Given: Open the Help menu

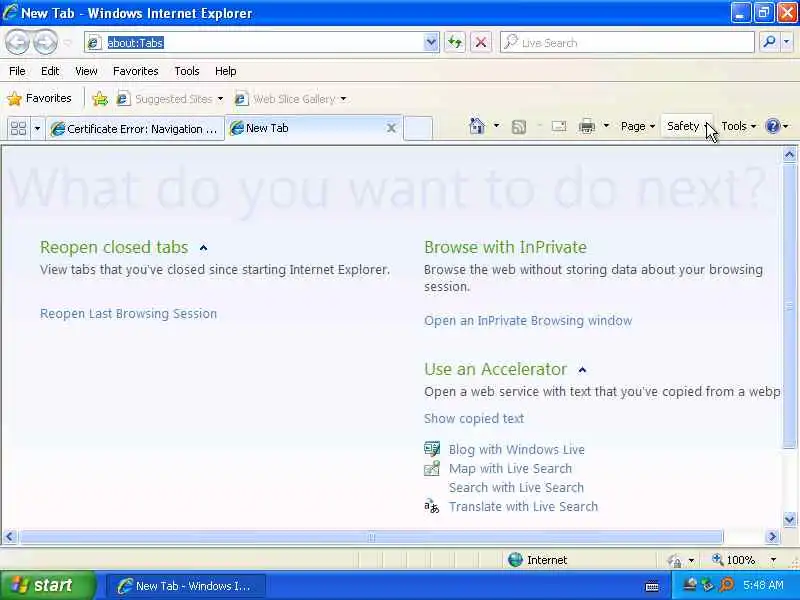Looking at the screenshot, I should click(x=226, y=71).
